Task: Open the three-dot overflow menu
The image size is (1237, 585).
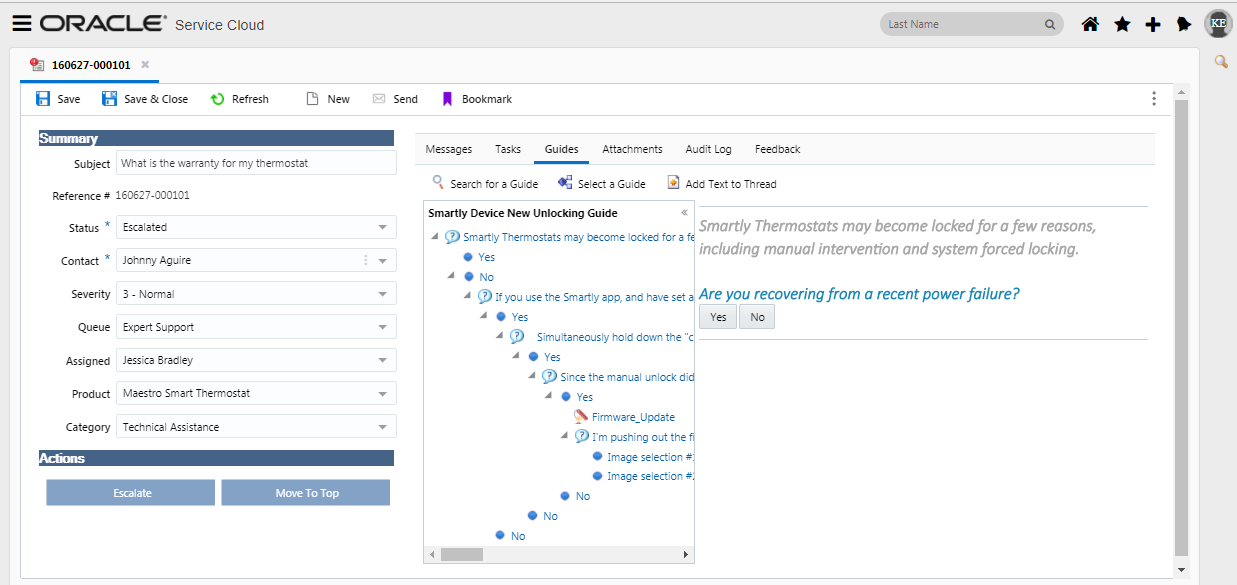Action: coord(1153,98)
